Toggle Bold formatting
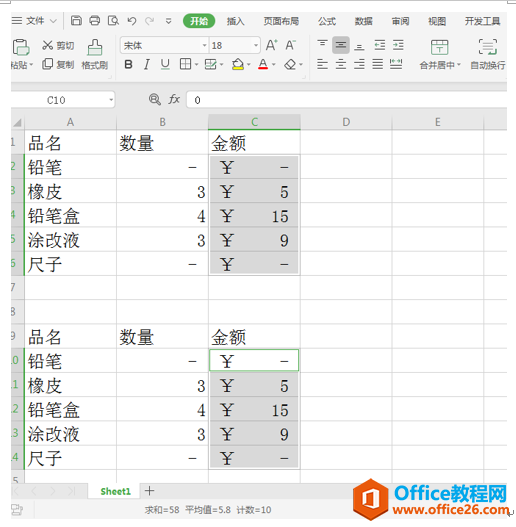The image size is (516, 527). tap(128, 64)
